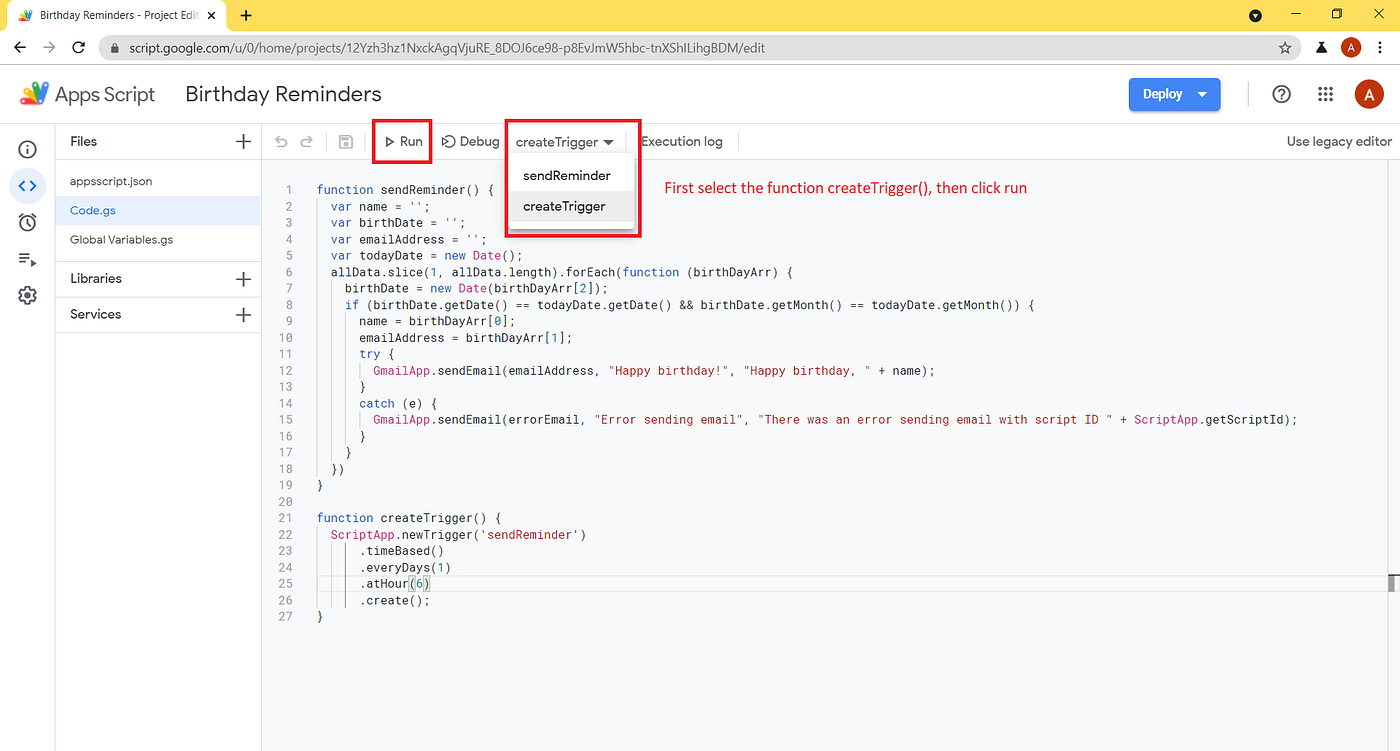Switch to the legacy editor
1400x751 pixels.
1338,141
